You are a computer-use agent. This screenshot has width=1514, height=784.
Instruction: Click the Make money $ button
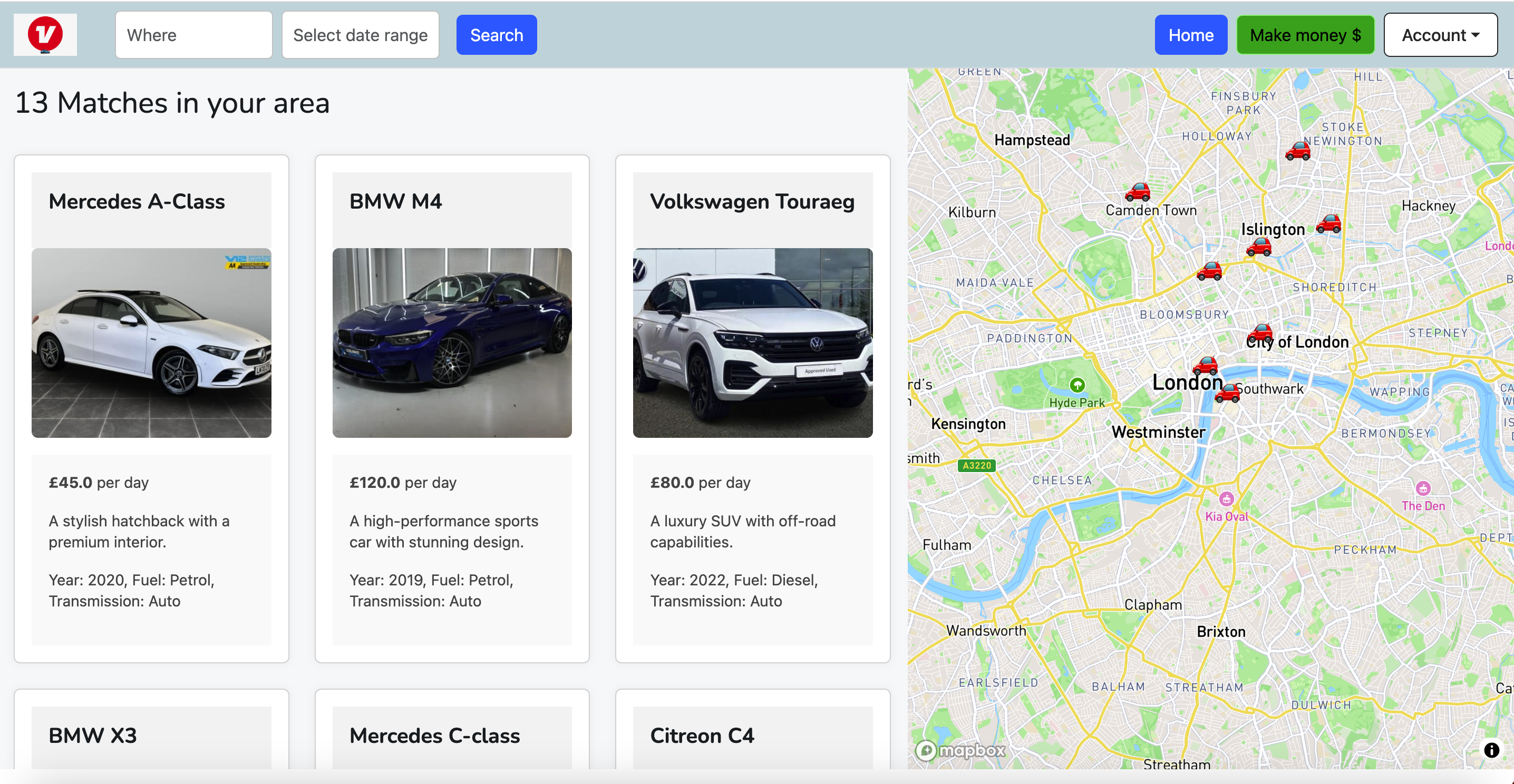pos(1305,35)
